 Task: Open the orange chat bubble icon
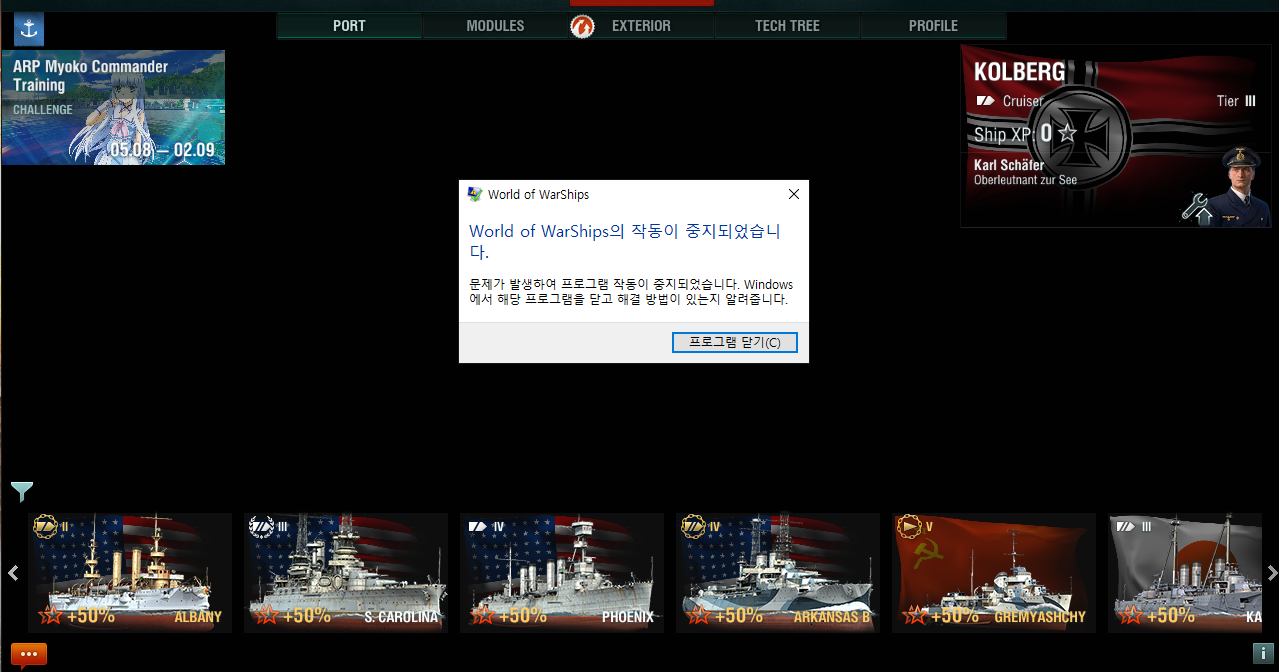click(29, 655)
